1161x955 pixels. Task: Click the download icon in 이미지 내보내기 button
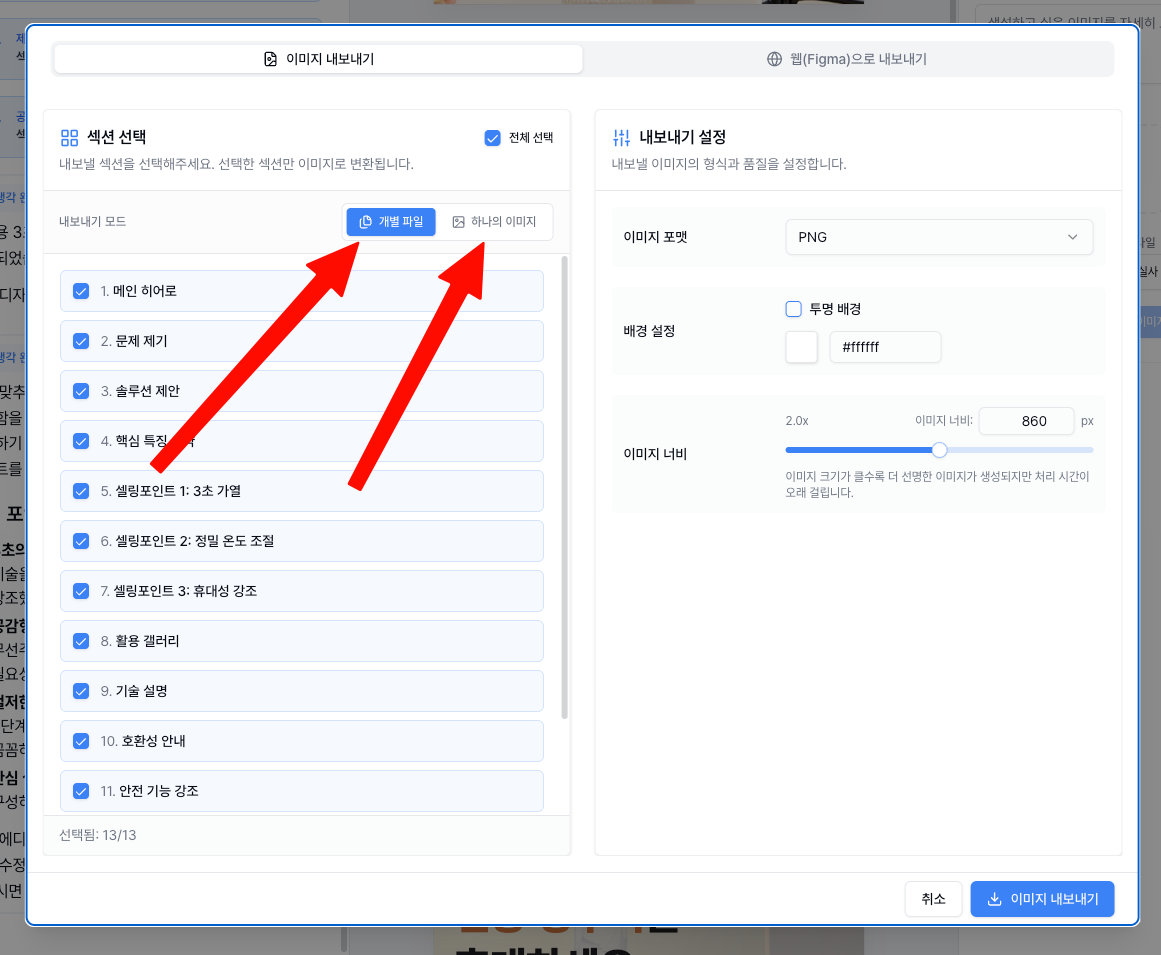point(994,899)
